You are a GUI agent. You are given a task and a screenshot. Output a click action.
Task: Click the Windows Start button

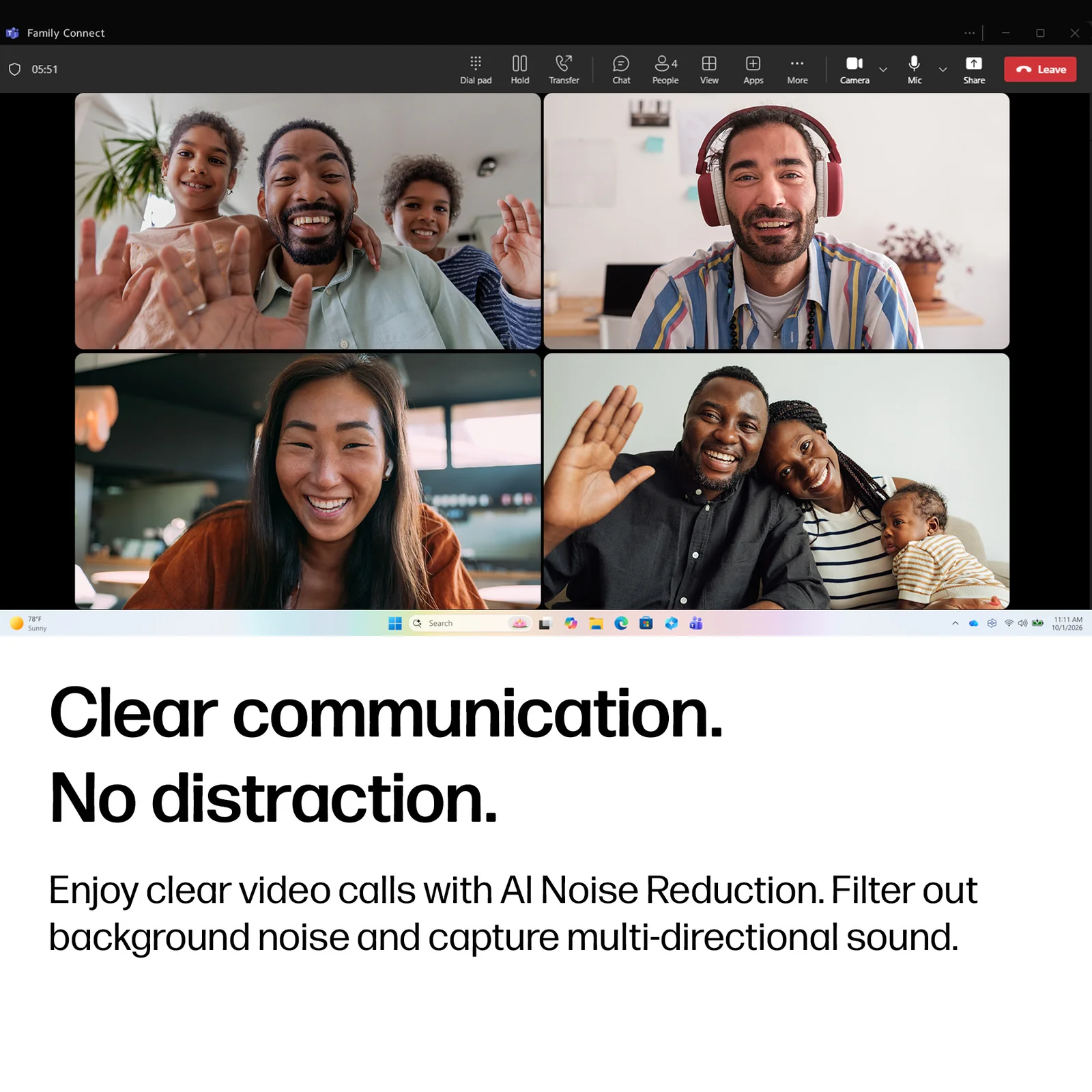tap(394, 623)
